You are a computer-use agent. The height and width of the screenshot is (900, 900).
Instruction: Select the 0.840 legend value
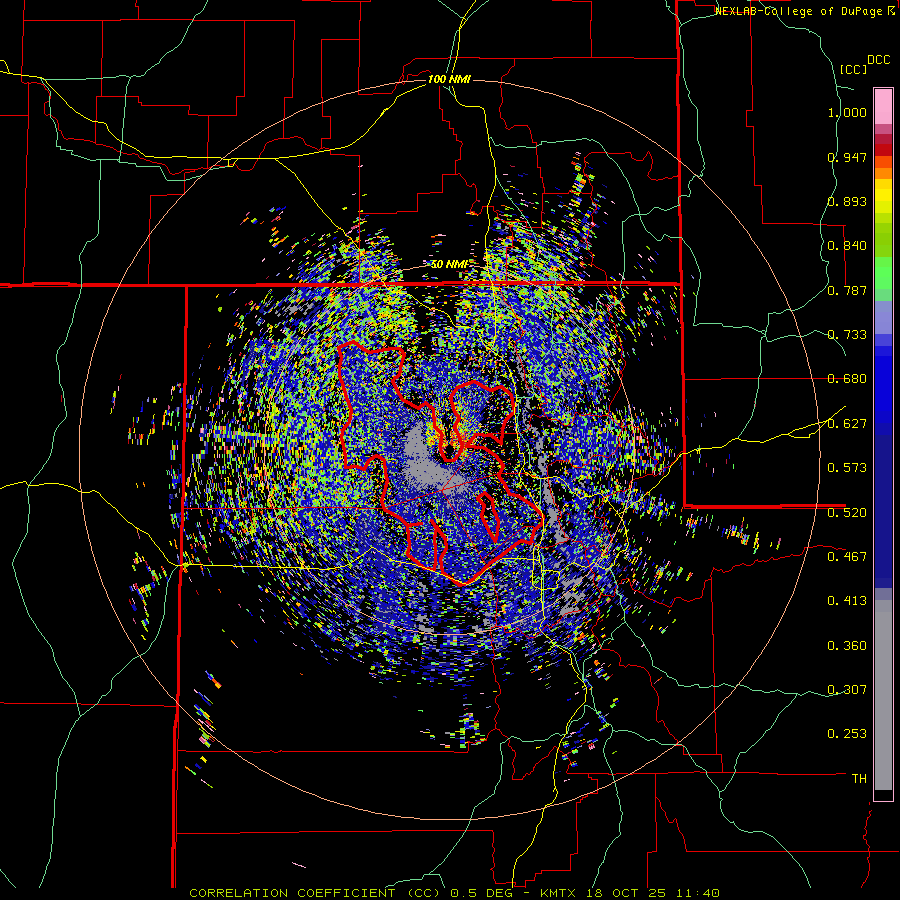click(847, 246)
